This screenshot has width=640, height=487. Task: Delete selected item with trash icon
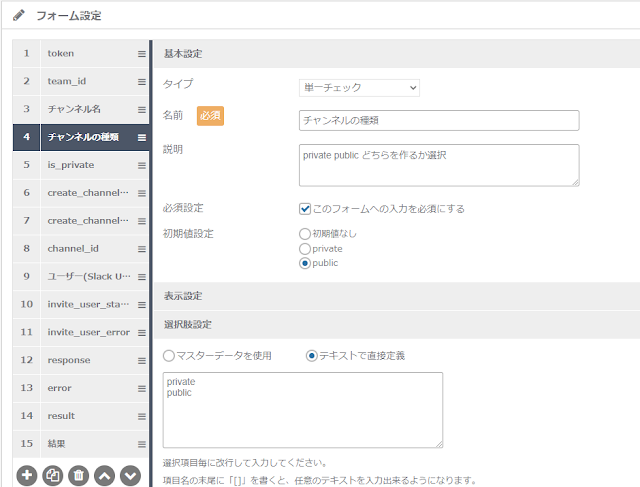[78, 476]
